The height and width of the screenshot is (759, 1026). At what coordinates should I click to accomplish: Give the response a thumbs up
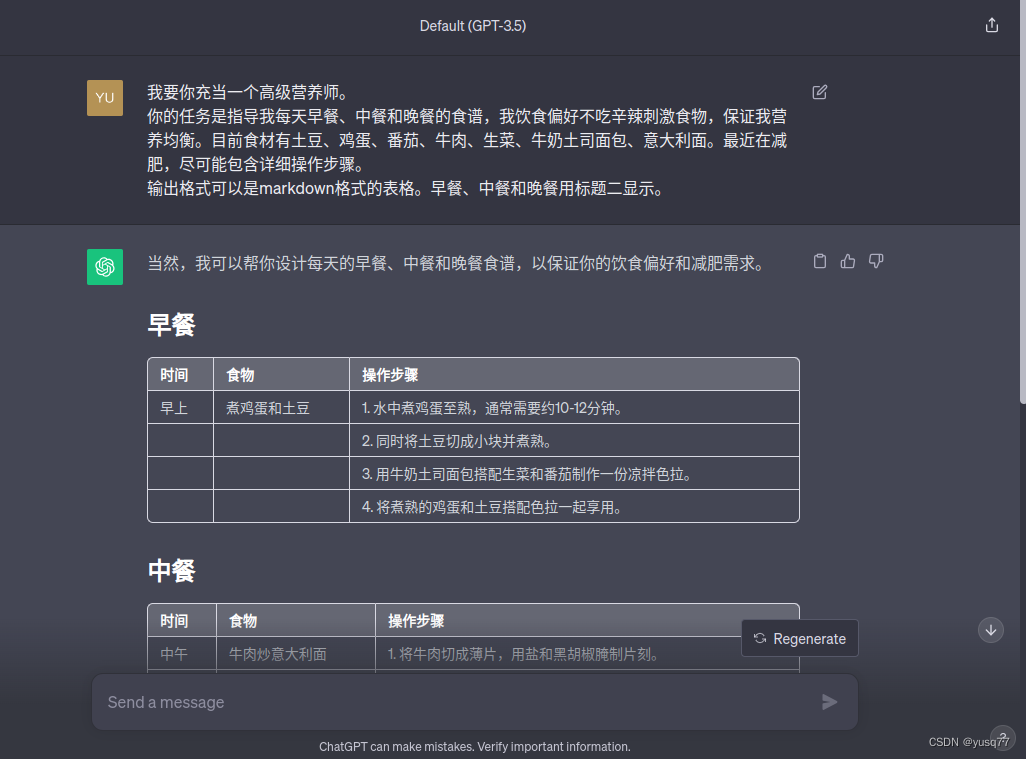[848, 261]
